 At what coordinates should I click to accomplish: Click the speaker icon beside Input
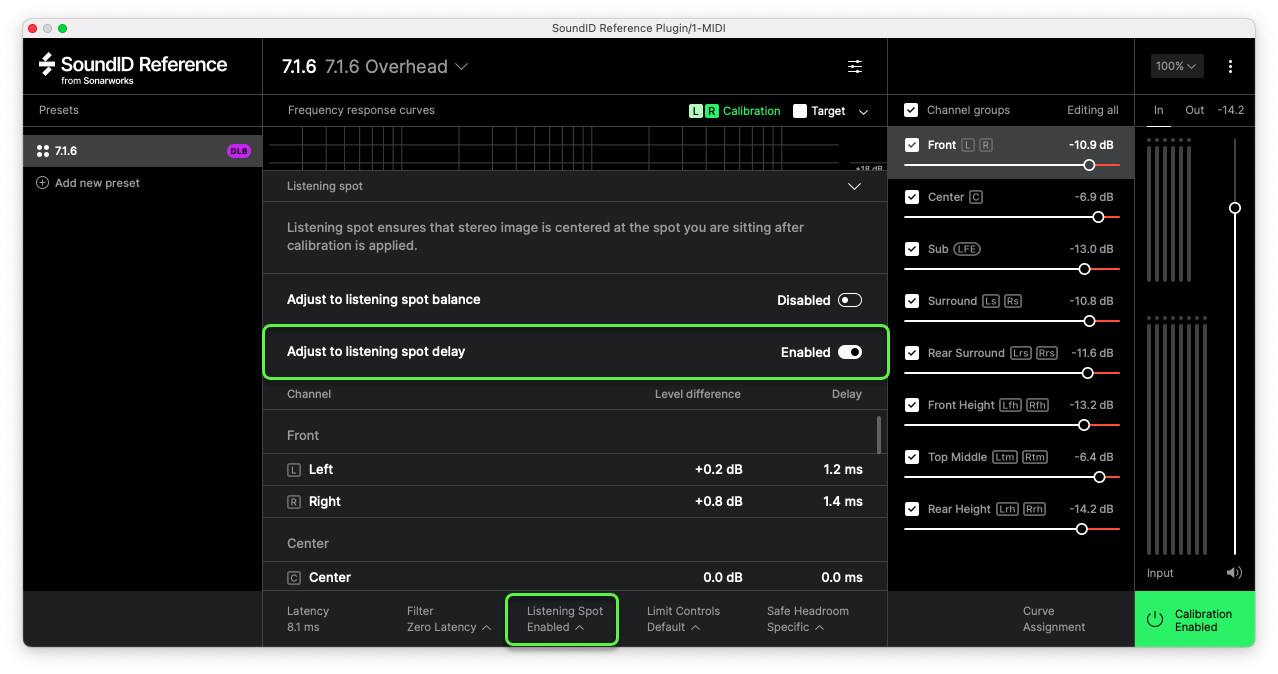click(x=1234, y=573)
